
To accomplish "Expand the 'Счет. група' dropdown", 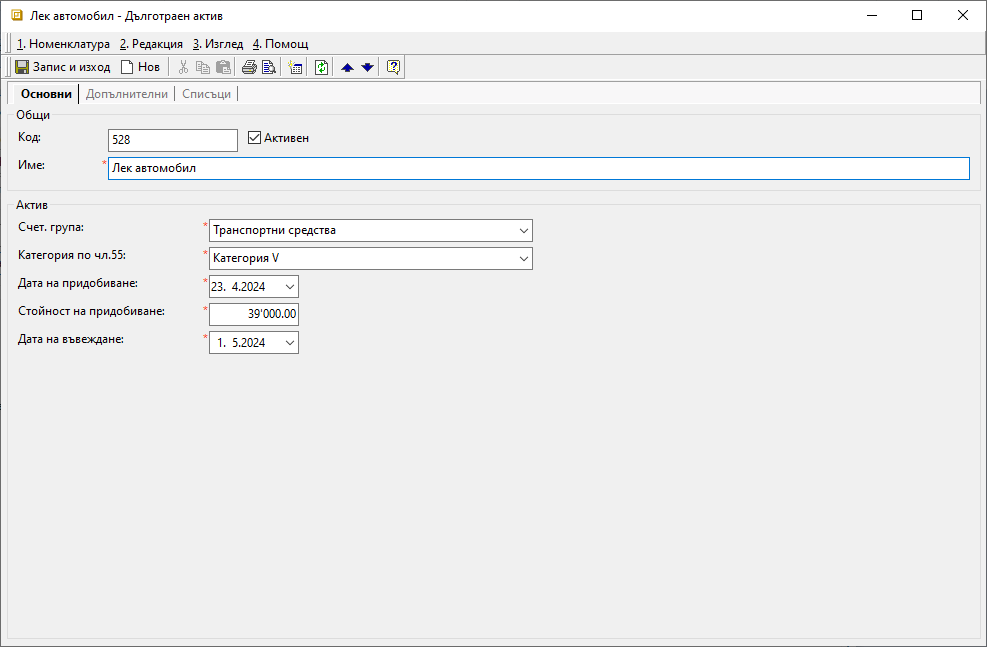I will [x=524, y=230].
